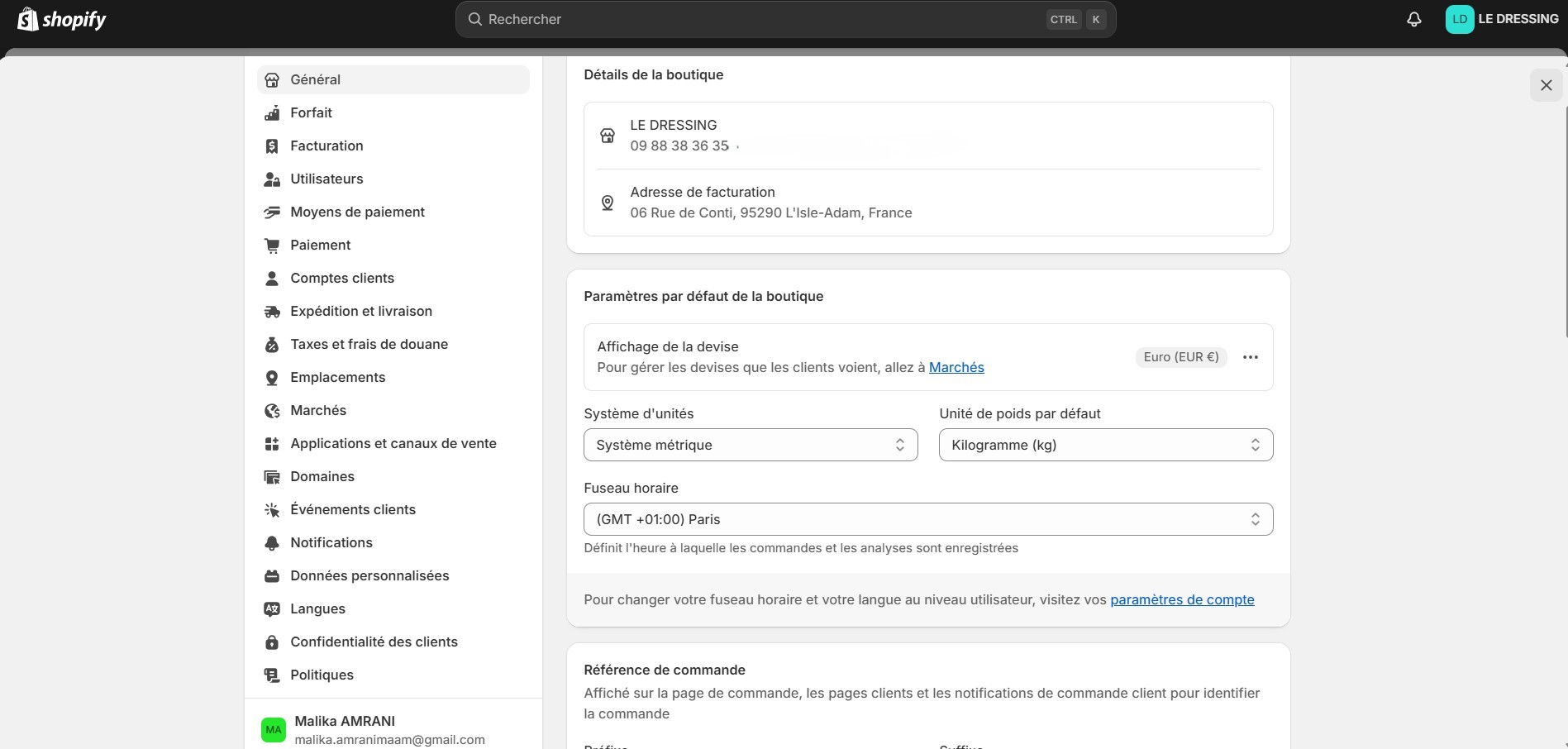Screen dimensions: 1568x749
Task: Click the Général store icon in sidebar
Action: pos(272,80)
